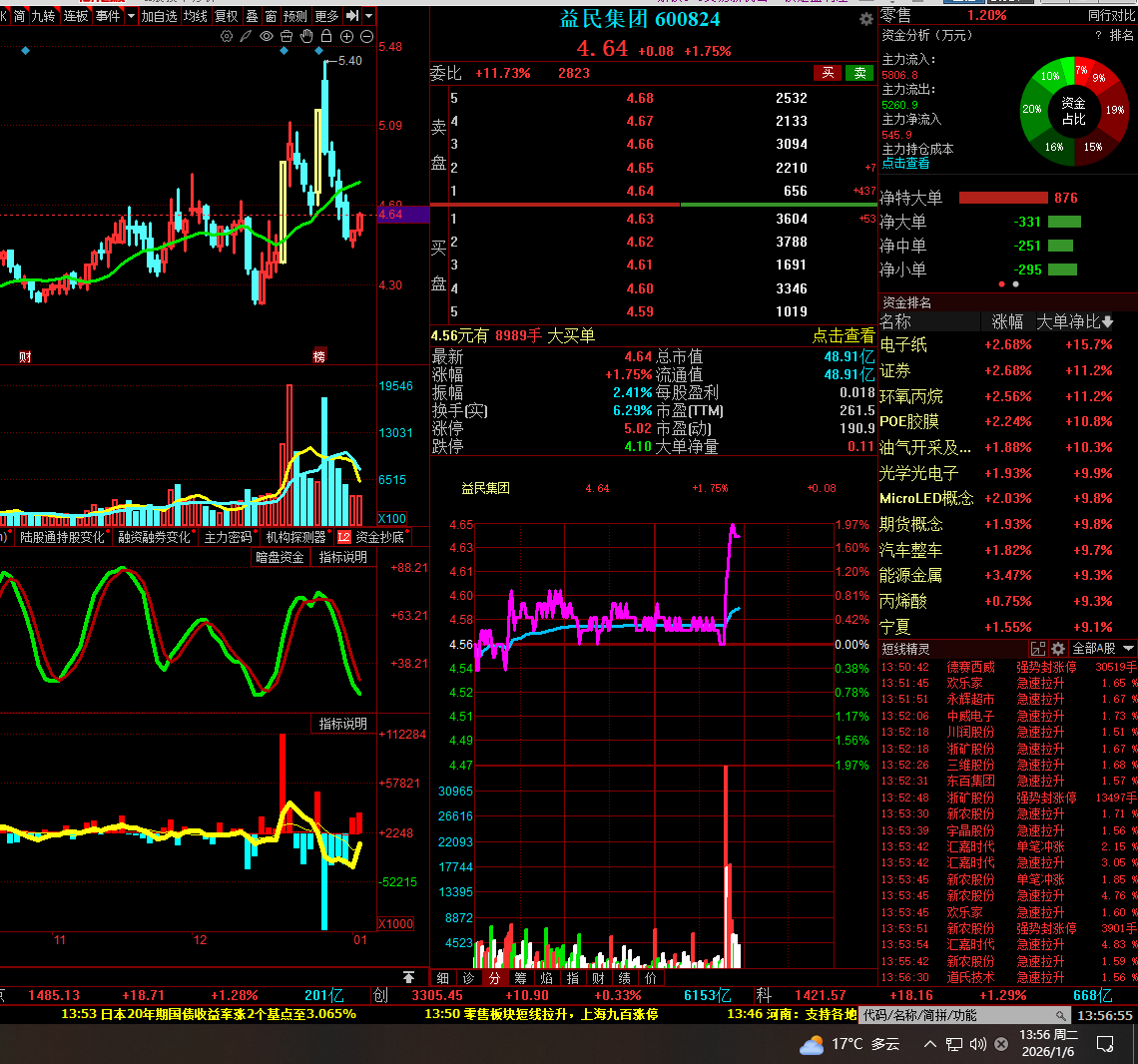Click second page dot below 净小单
Screen dimensions: 1138x1064
pos(1015,284)
